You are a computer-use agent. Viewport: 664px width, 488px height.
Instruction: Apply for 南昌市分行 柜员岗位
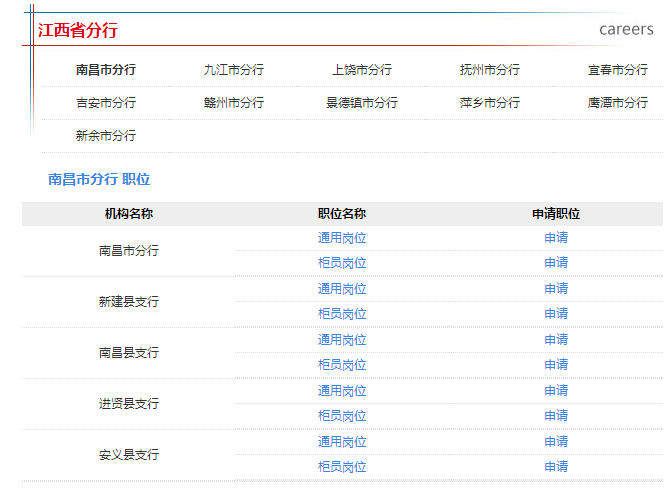(x=556, y=263)
